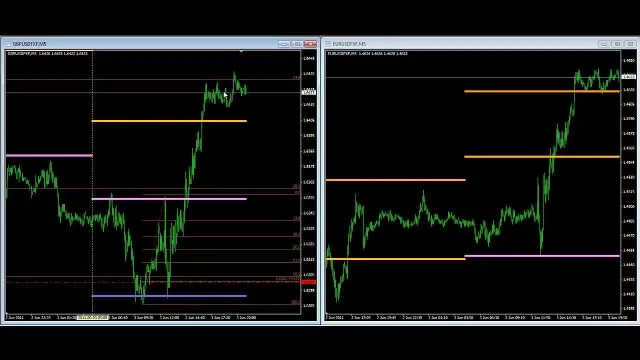Select the middle pink line on GBPUSD chart
This screenshot has height=360, width=640.
pyautogui.click(x=169, y=199)
